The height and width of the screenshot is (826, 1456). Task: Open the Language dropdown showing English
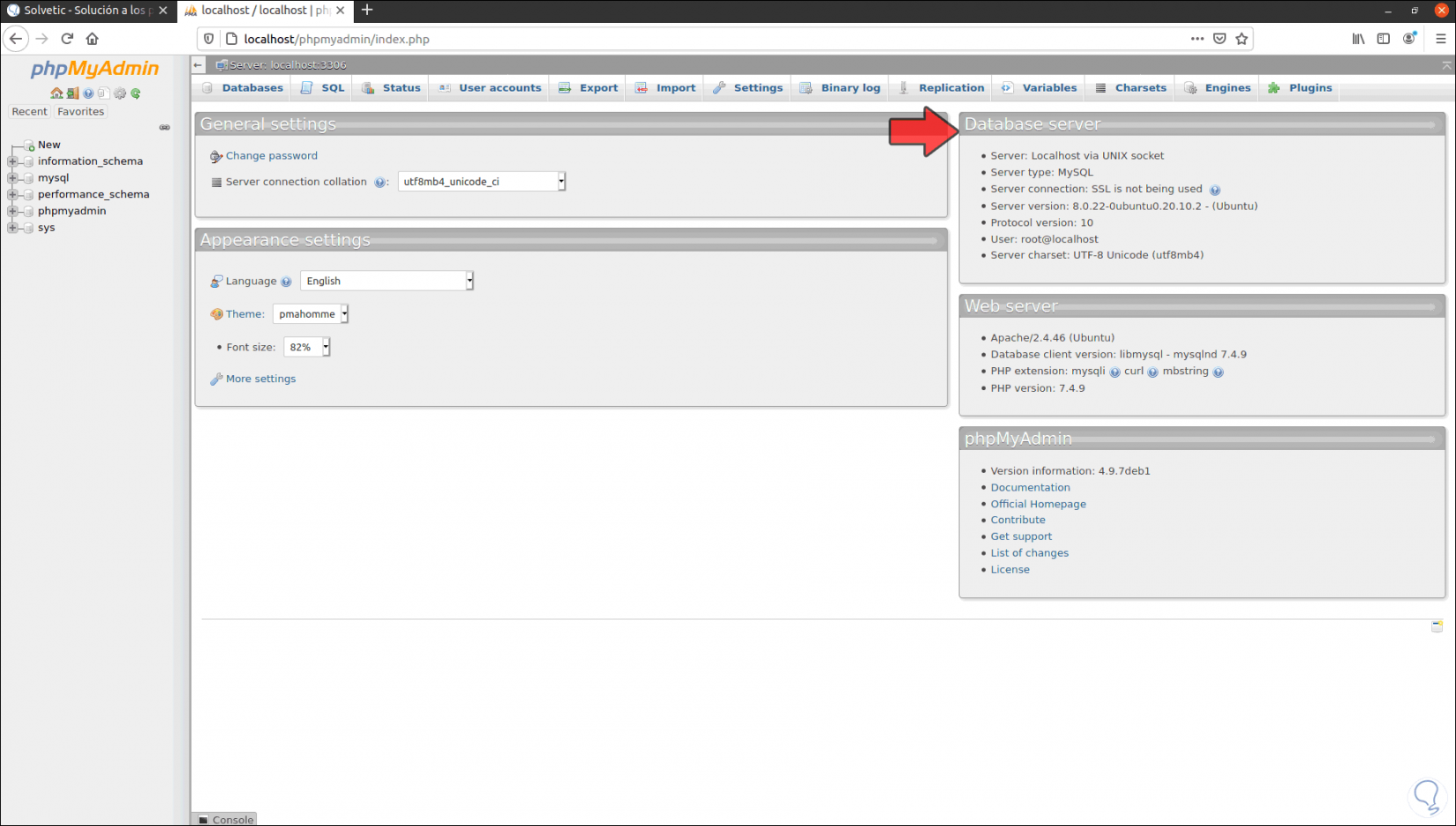(x=387, y=281)
